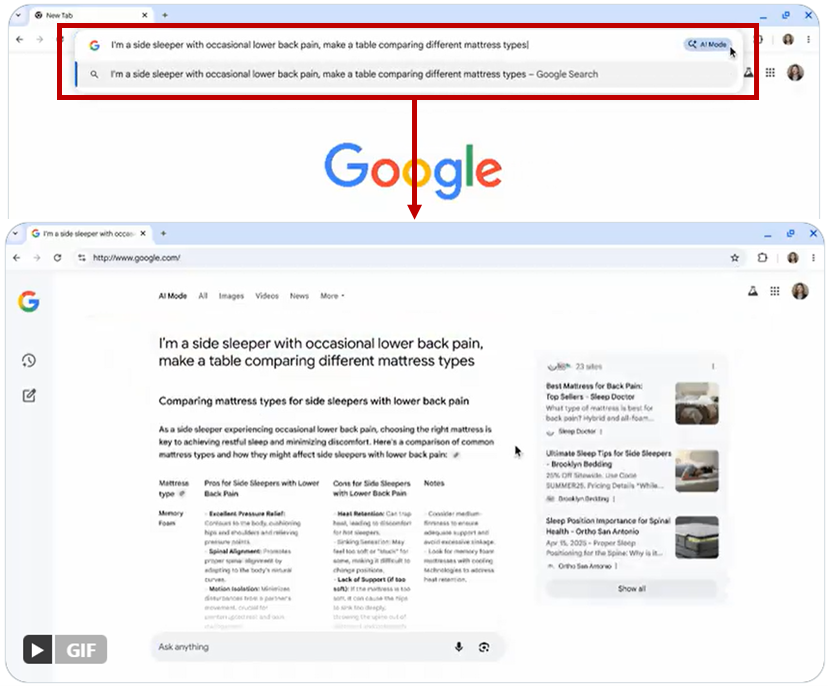This screenshot has height=686, width=828.
Task: Open the browser extensions puzzle icon
Action: coord(762,257)
